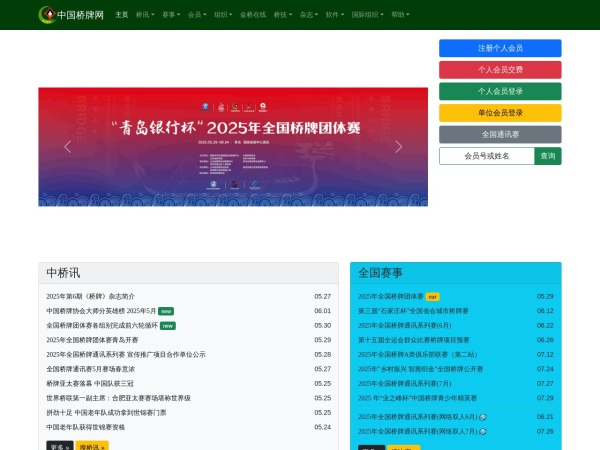
Task: Open the 主页 home nav item
Action: click(x=122, y=15)
